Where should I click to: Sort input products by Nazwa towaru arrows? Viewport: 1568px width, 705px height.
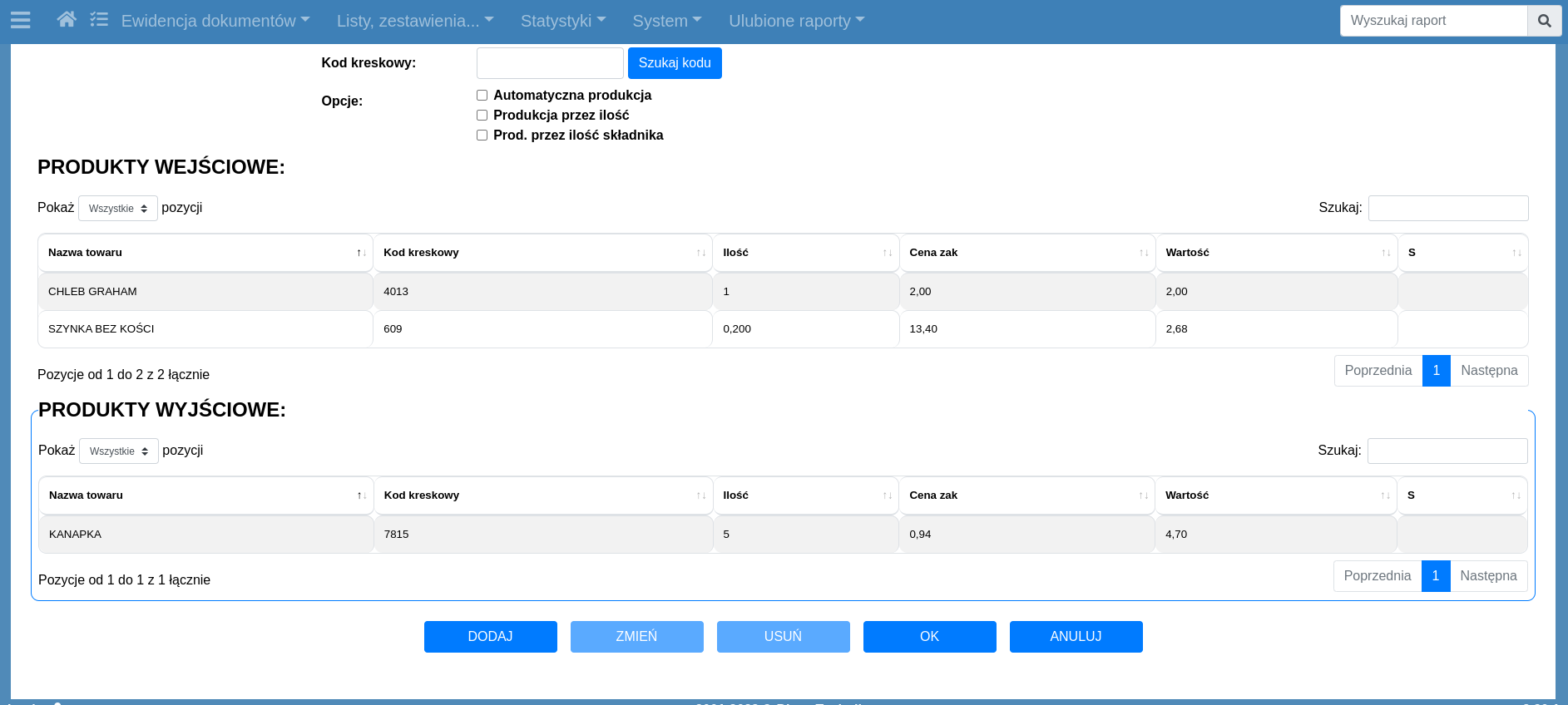[361, 253]
